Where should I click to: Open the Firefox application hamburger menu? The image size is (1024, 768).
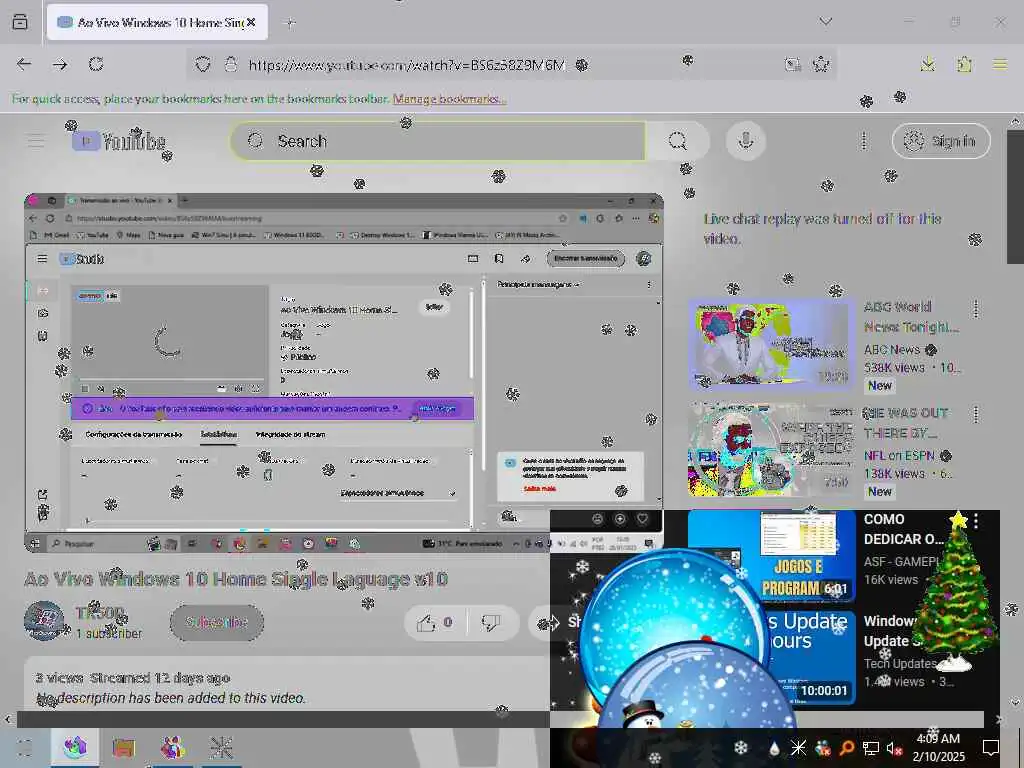pos(1000,64)
